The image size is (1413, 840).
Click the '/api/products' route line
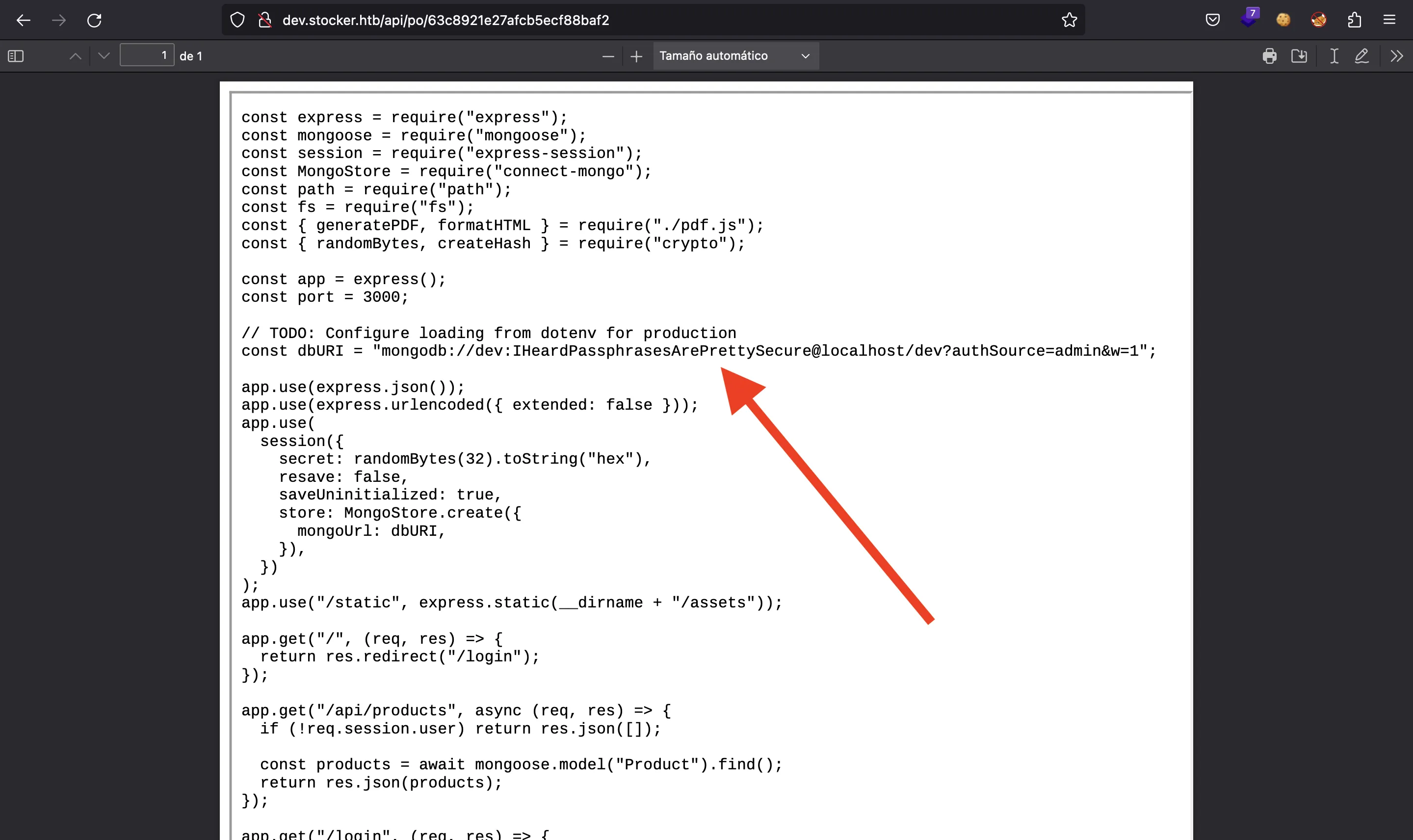click(456, 710)
